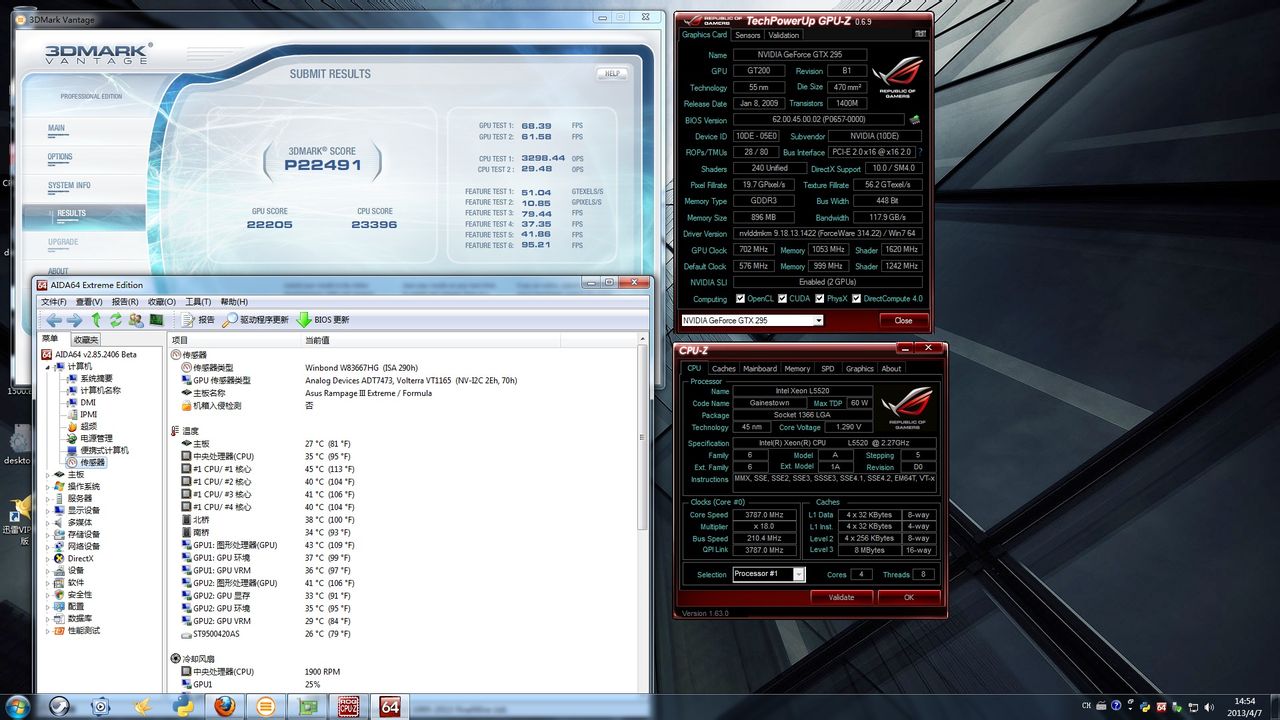Collapse the 计算机 tree node
Viewport: 1280px width, 720px height.
(47, 366)
